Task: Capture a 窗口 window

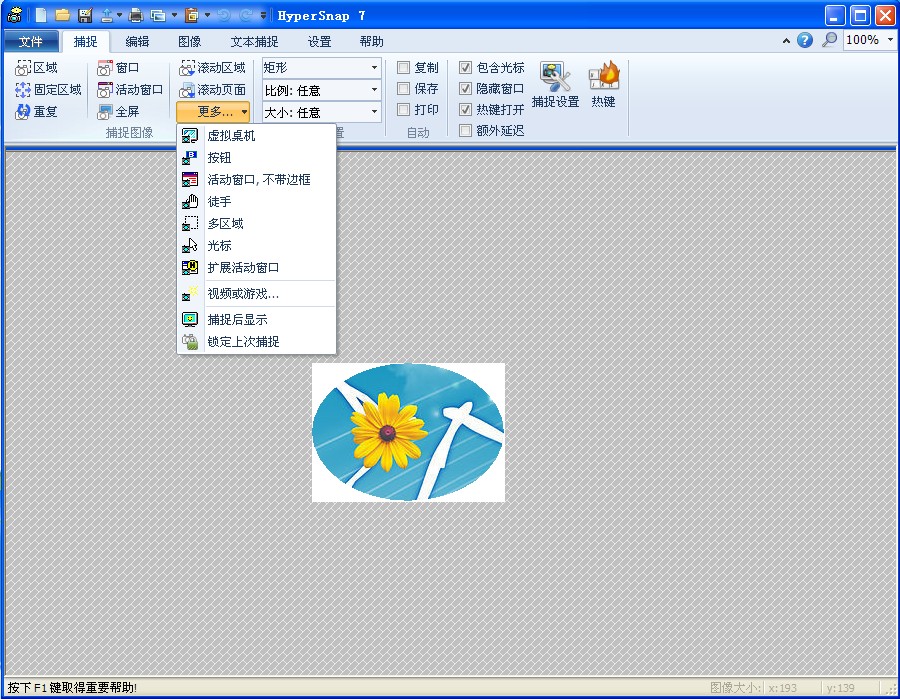Action: (118, 68)
